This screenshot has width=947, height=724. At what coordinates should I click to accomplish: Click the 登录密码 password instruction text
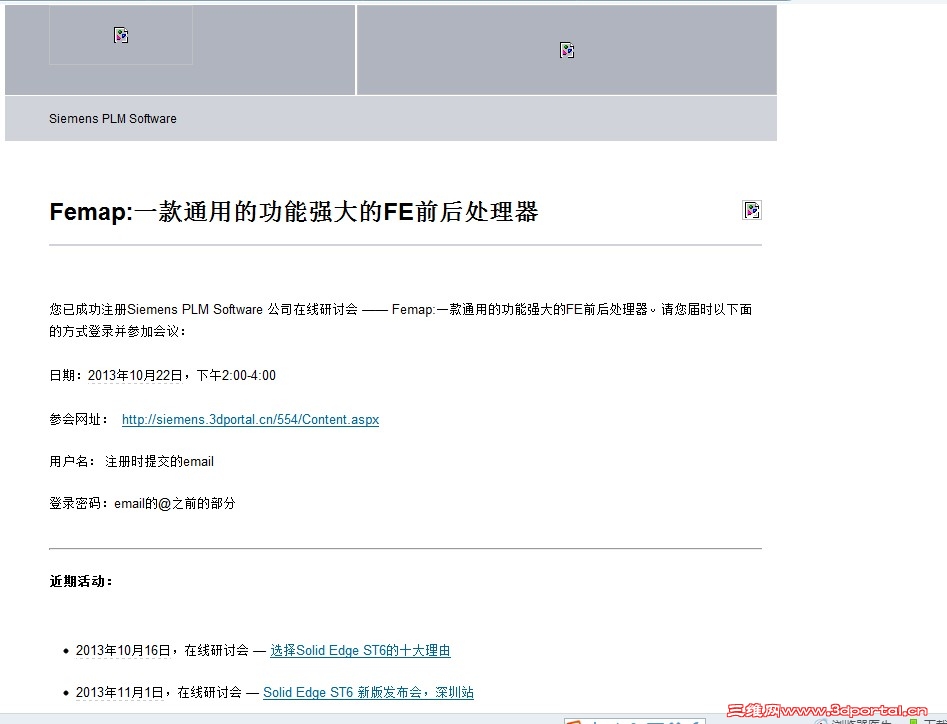click(x=140, y=503)
